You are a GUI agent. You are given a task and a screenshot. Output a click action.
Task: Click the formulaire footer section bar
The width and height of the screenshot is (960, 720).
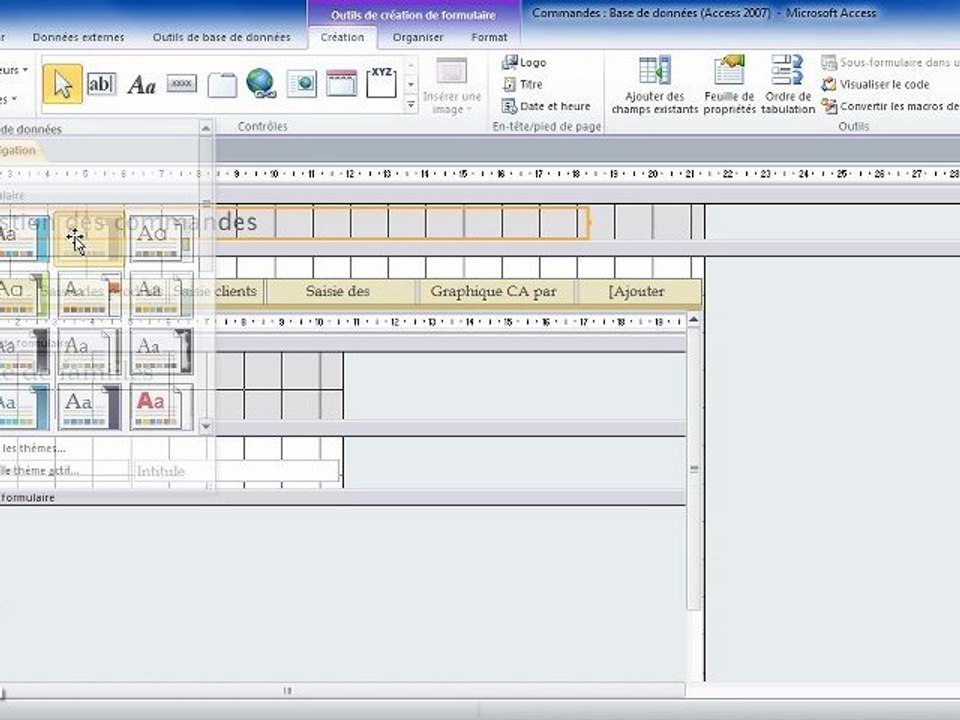343,498
